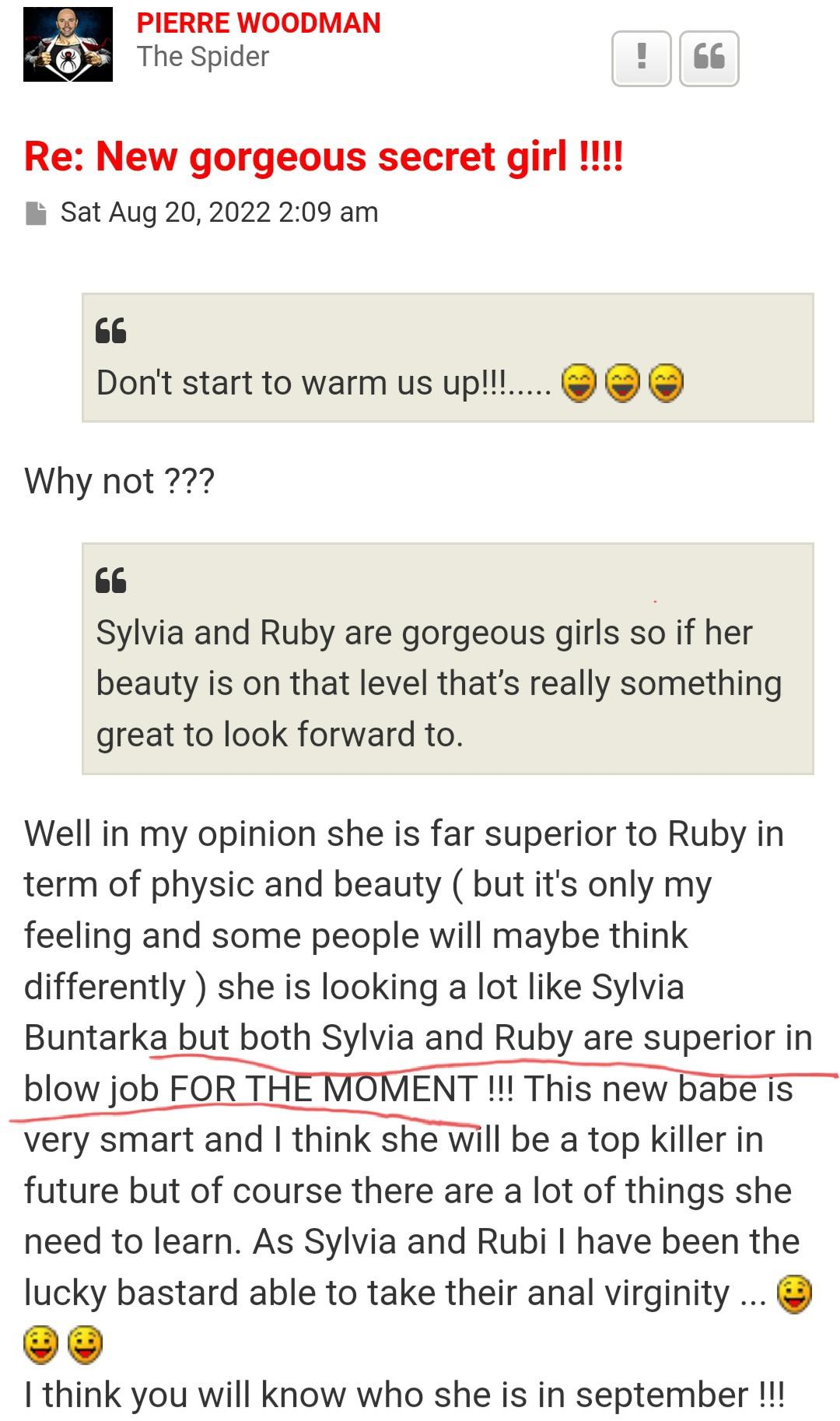Click the middle laughing emoji in first quote
Screen dimensions: 840x1421
coord(622,383)
